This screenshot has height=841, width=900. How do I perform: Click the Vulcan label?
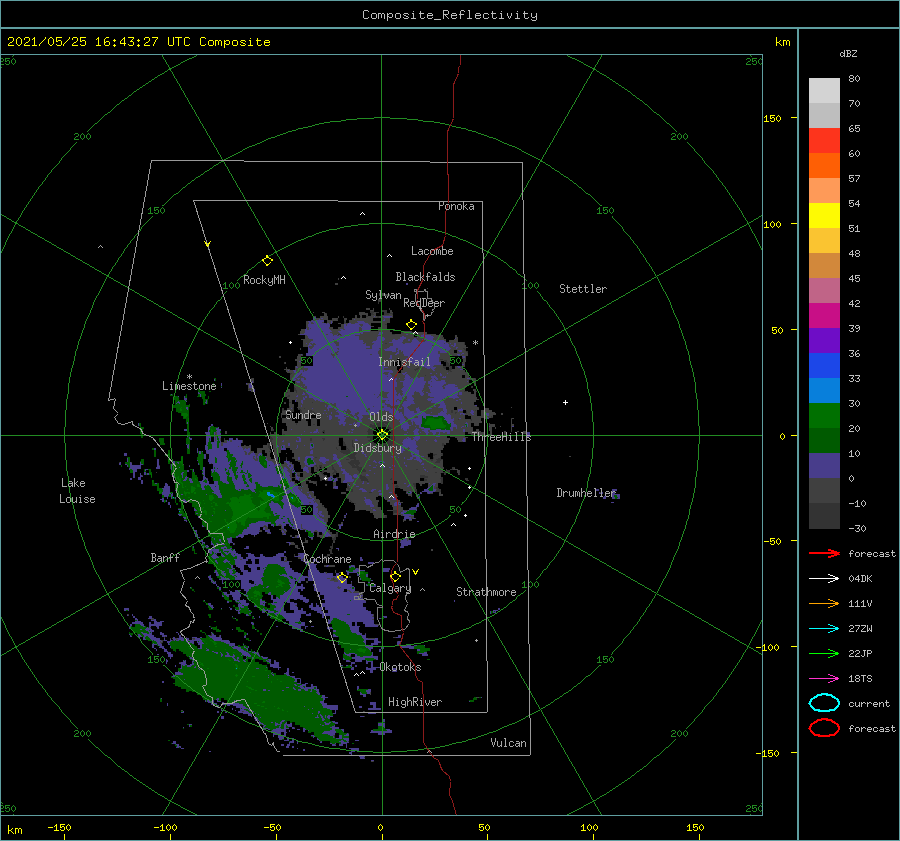(x=509, y=743)
